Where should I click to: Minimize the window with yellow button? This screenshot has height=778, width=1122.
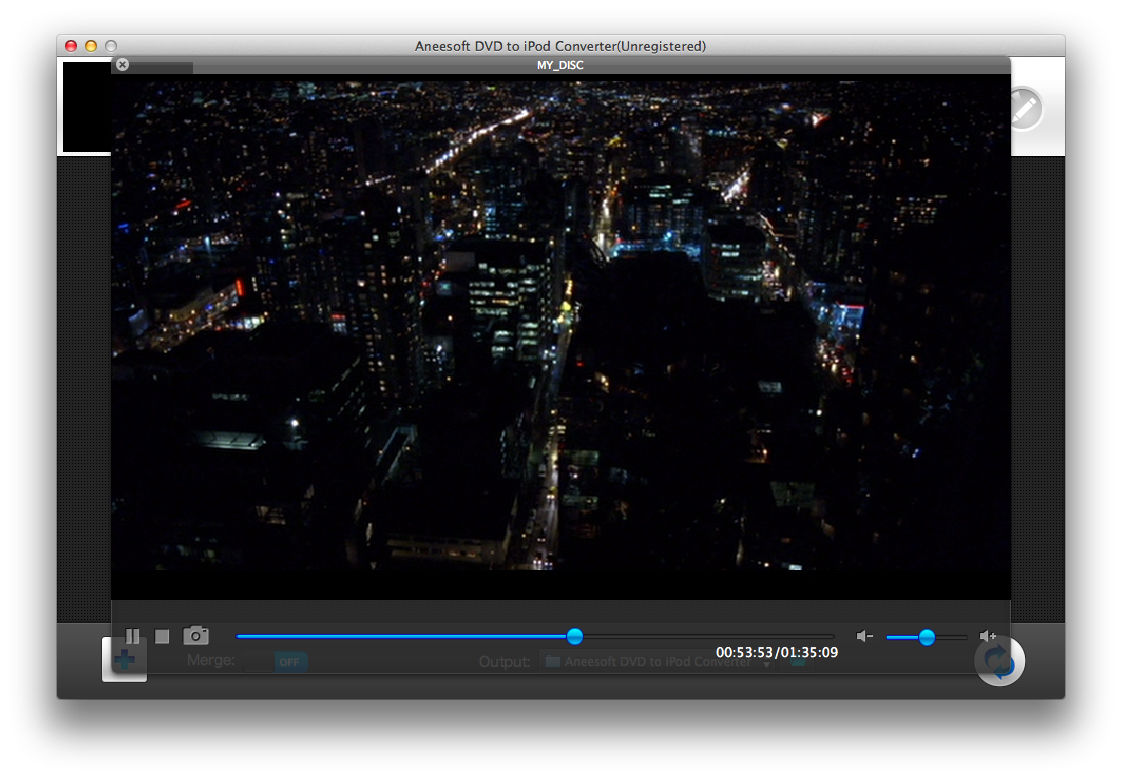[x=91, y=46]
